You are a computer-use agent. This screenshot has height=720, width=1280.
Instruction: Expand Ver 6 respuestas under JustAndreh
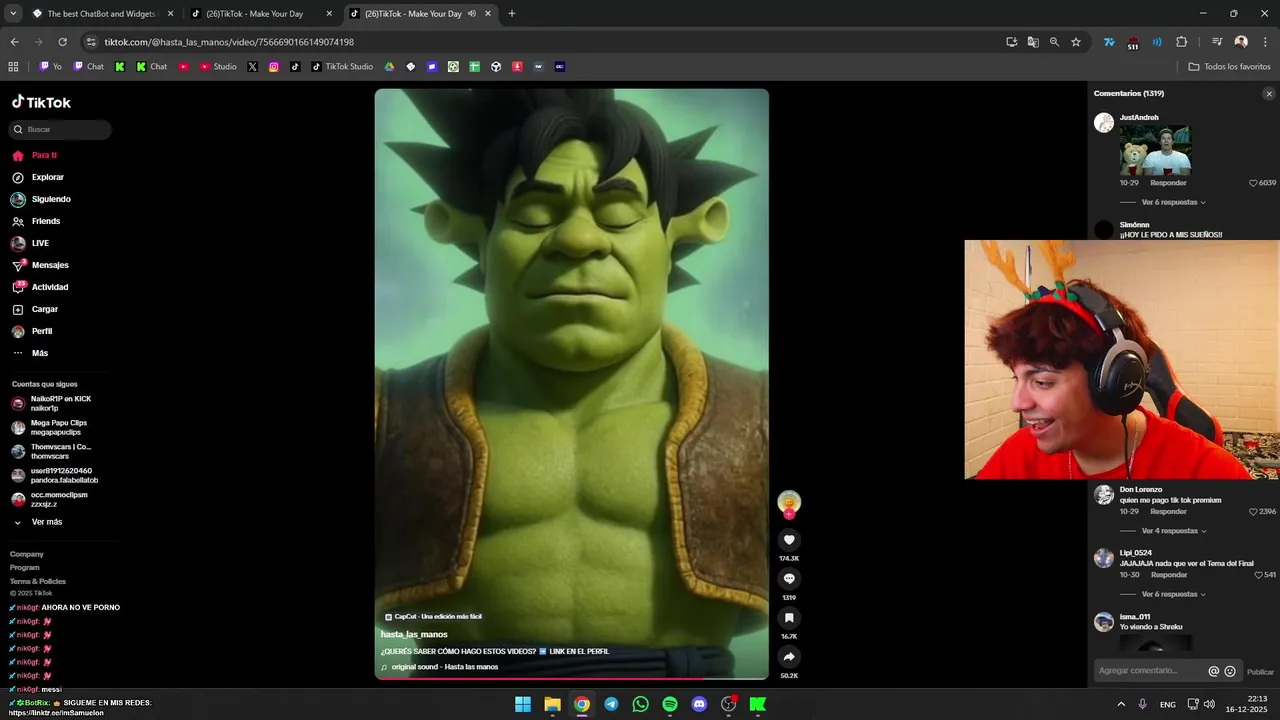click(1172, 202)
